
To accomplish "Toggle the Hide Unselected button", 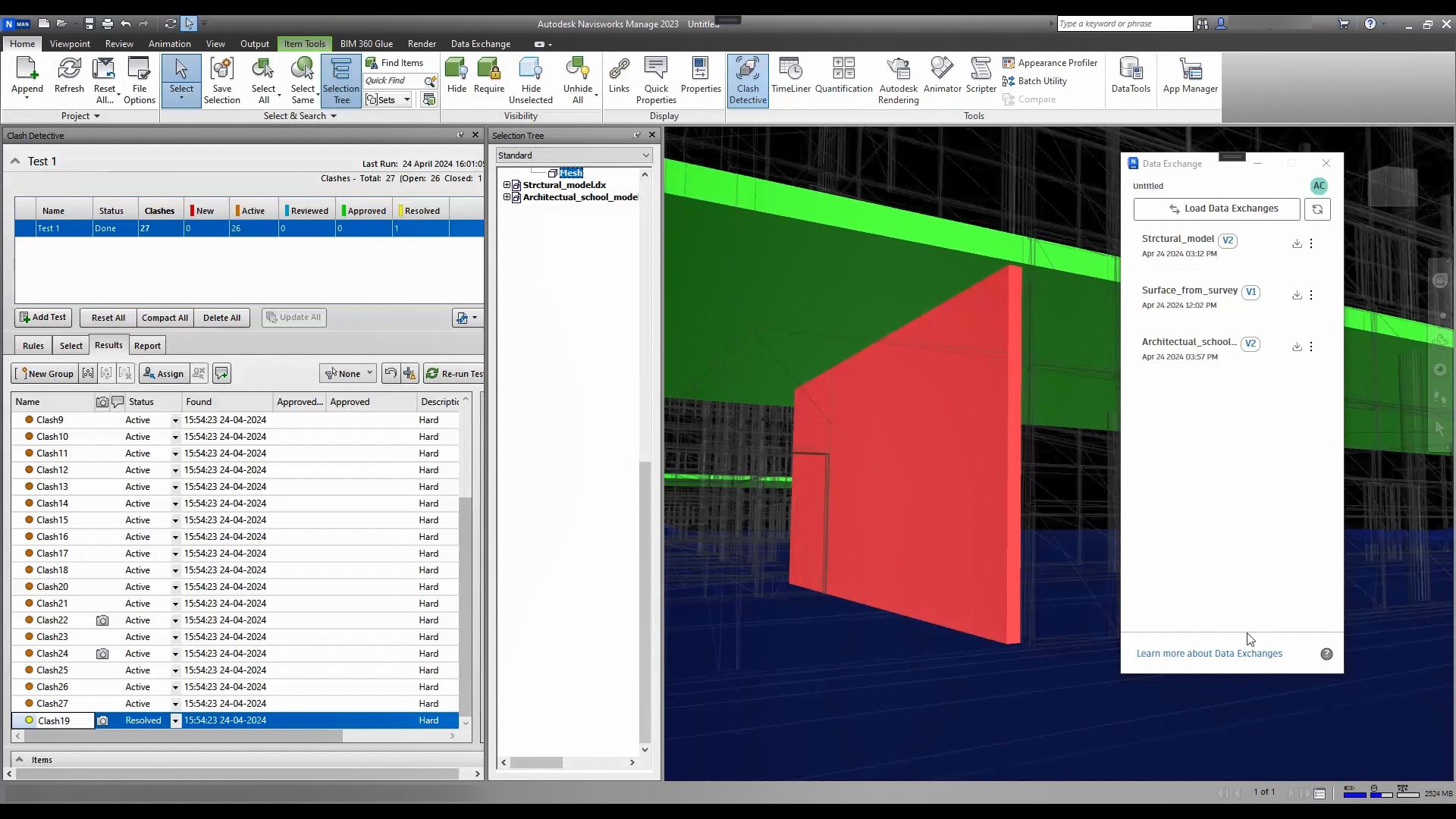I will (x=530, y=80).
